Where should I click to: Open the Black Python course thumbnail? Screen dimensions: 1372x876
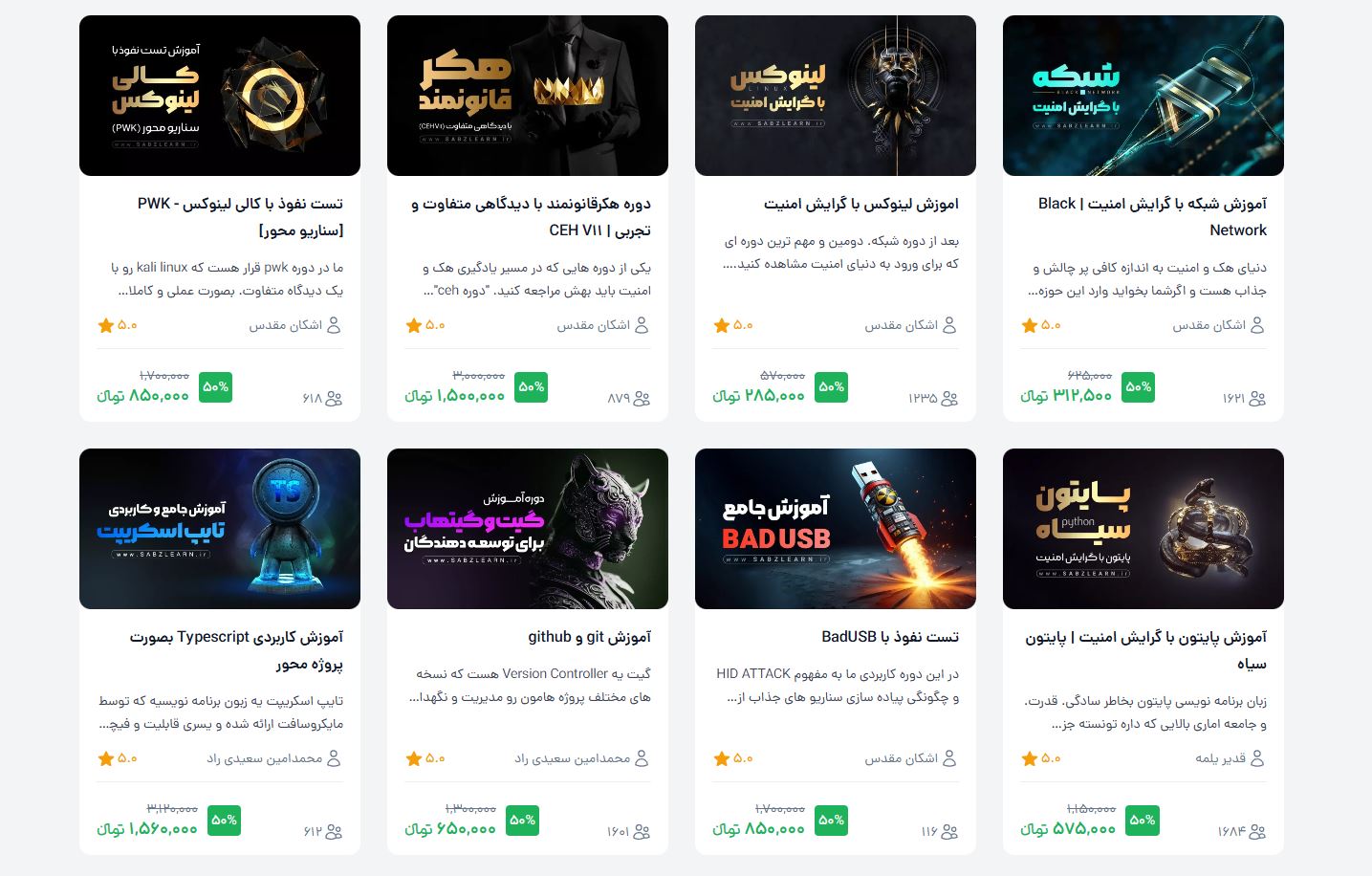click(1143, 529)
